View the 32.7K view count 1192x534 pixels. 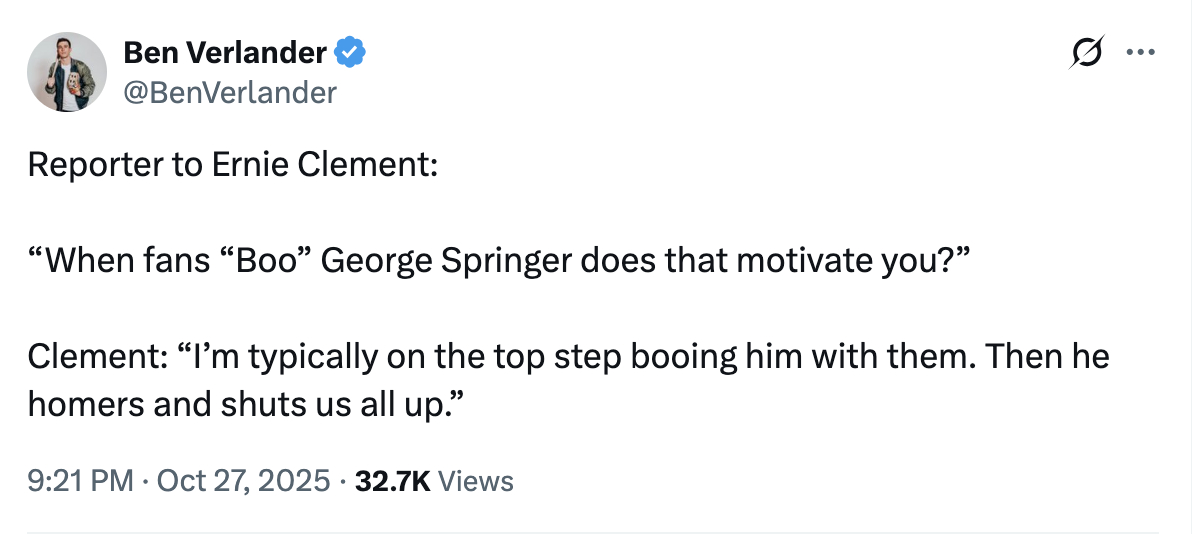[x=393, y=481]
